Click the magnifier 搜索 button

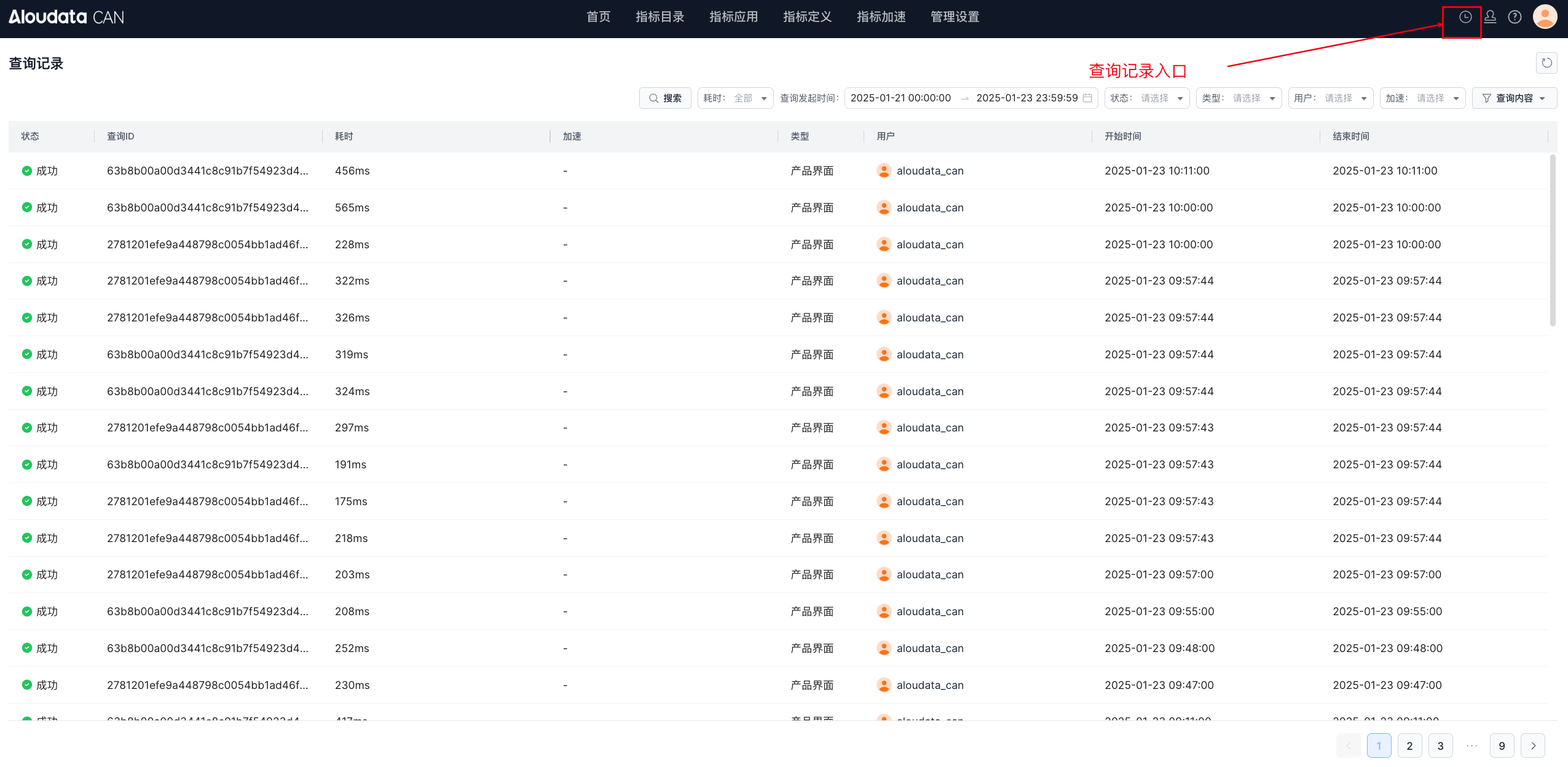point(665,98)
